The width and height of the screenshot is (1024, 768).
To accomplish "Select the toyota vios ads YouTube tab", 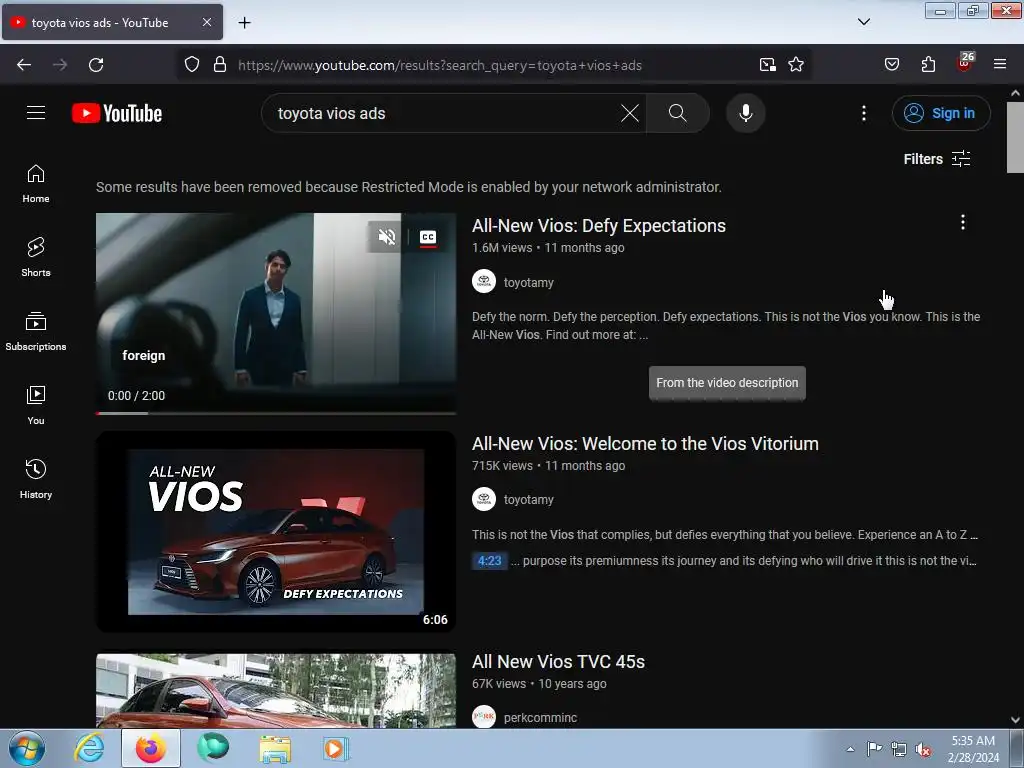I will coord(112,22).
